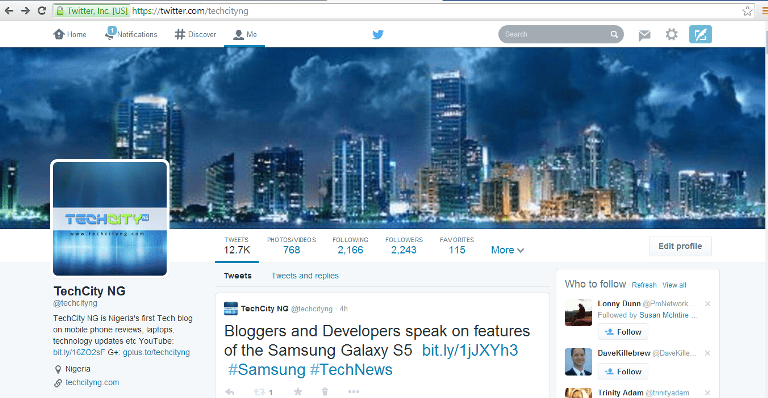Screen dimensions: 768x398
Task: Refresh the Who to follow list
Action: point(644,285)
